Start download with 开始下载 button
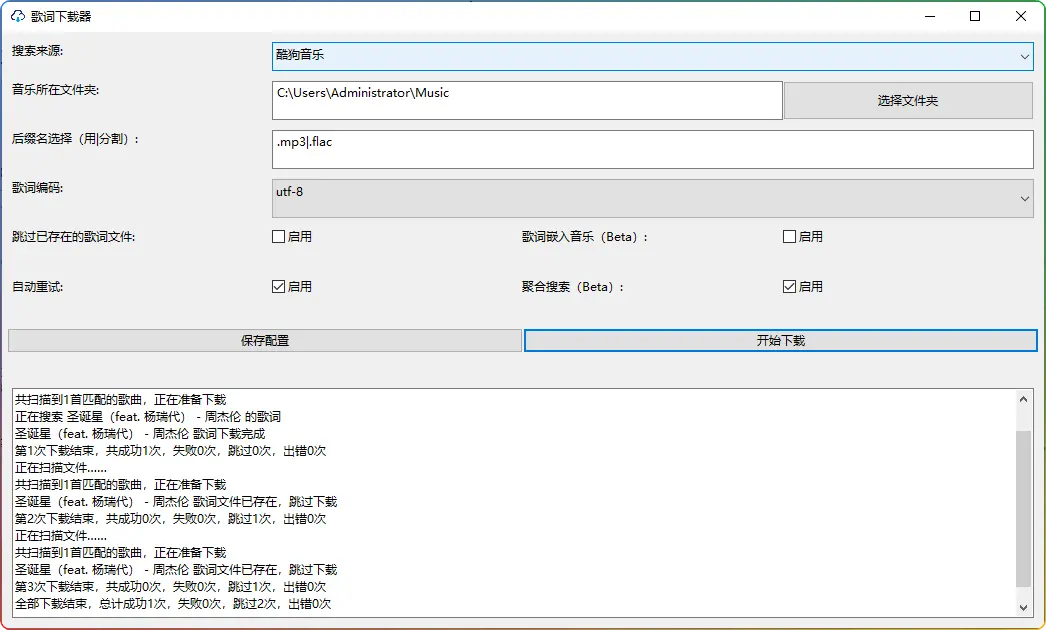The width and height of the screenshot is (1046, 630). coord(780,341)
